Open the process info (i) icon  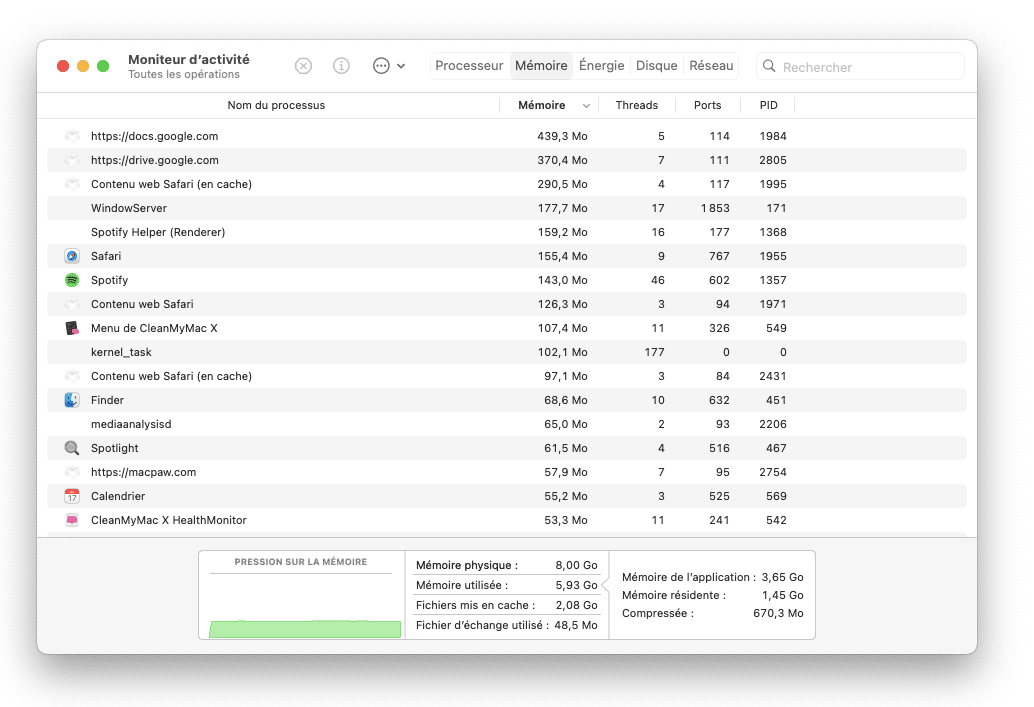point(341,66)
